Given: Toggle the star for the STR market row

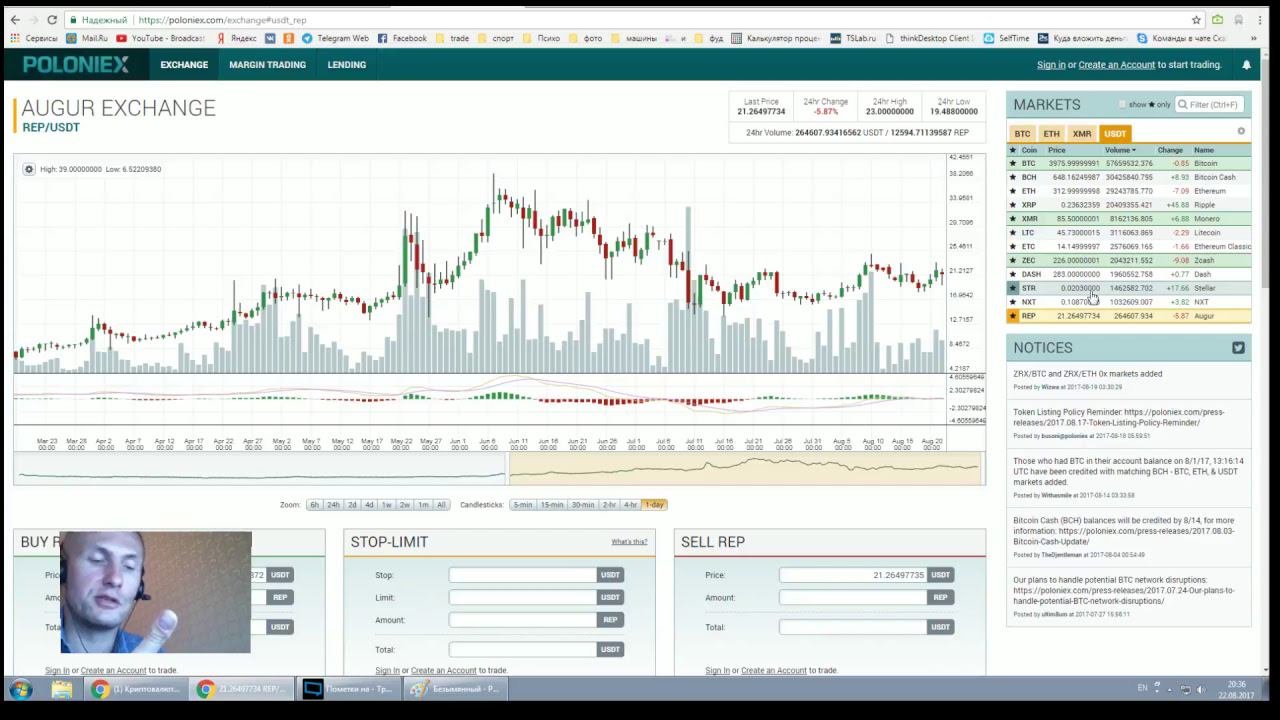Looking at the screenshot, I should pos(1013,288).
